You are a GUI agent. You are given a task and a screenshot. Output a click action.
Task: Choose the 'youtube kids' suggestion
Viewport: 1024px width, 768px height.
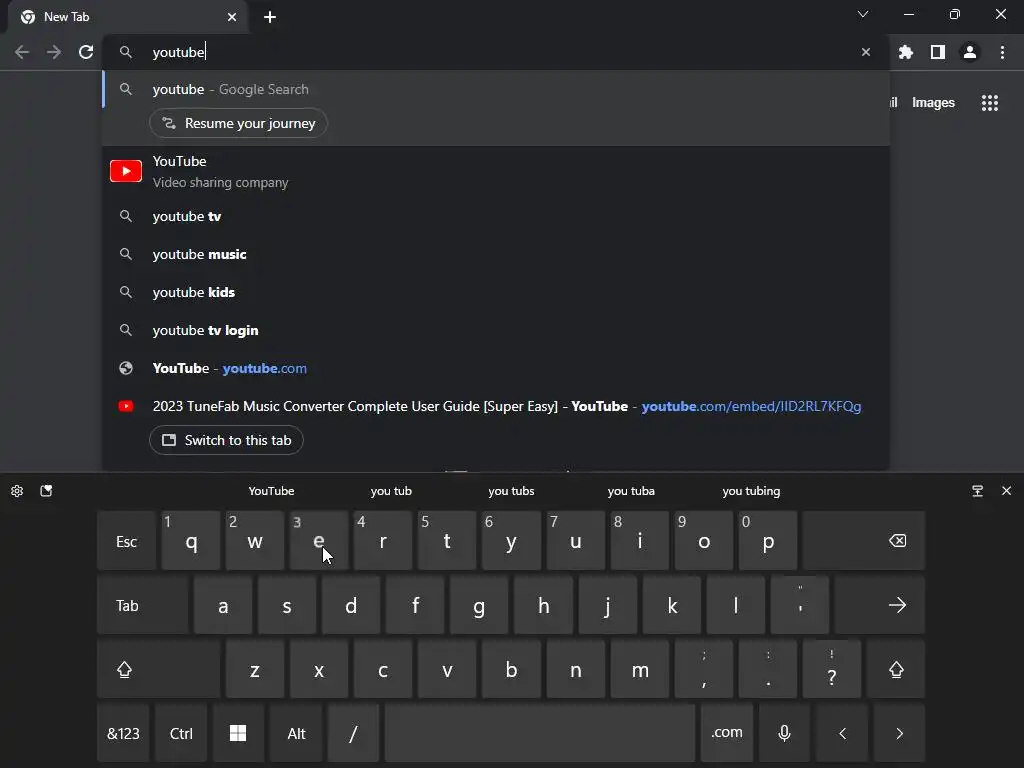[496, 292]
